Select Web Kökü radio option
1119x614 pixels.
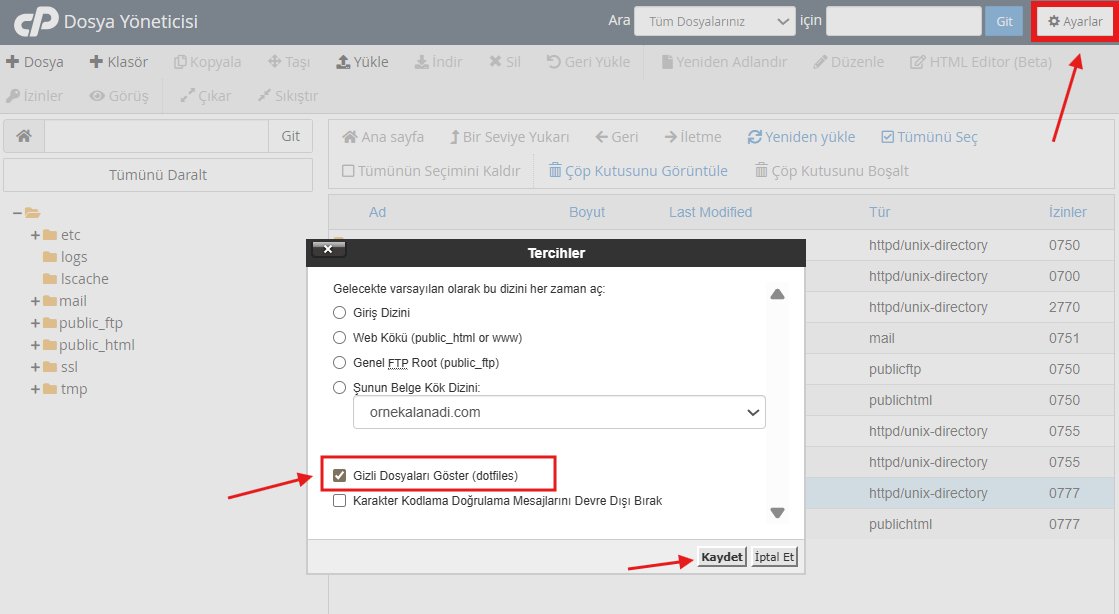click(x=340, y=338)
